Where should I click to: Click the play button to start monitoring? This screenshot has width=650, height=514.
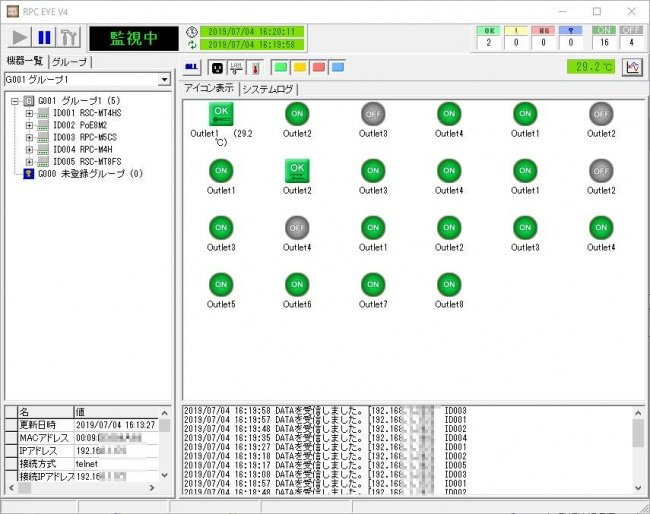[19, 38]
